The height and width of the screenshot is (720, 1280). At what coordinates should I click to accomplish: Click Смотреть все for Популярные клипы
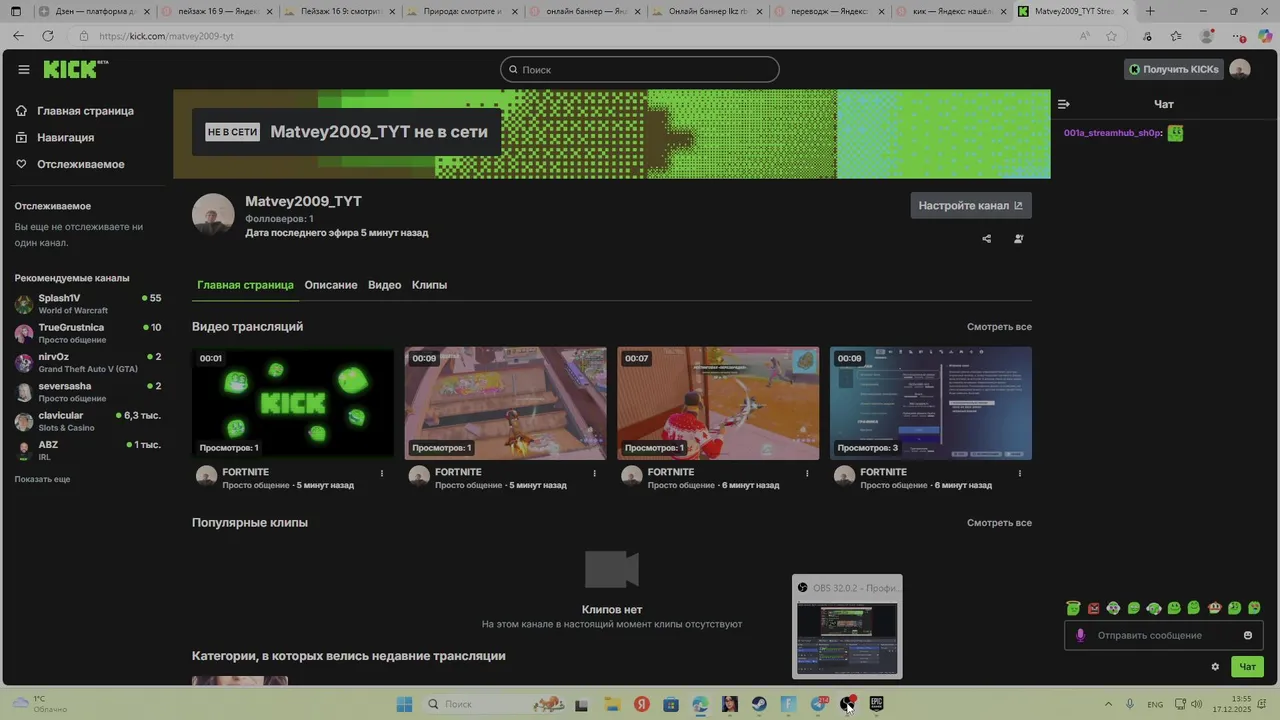point(999,523)
